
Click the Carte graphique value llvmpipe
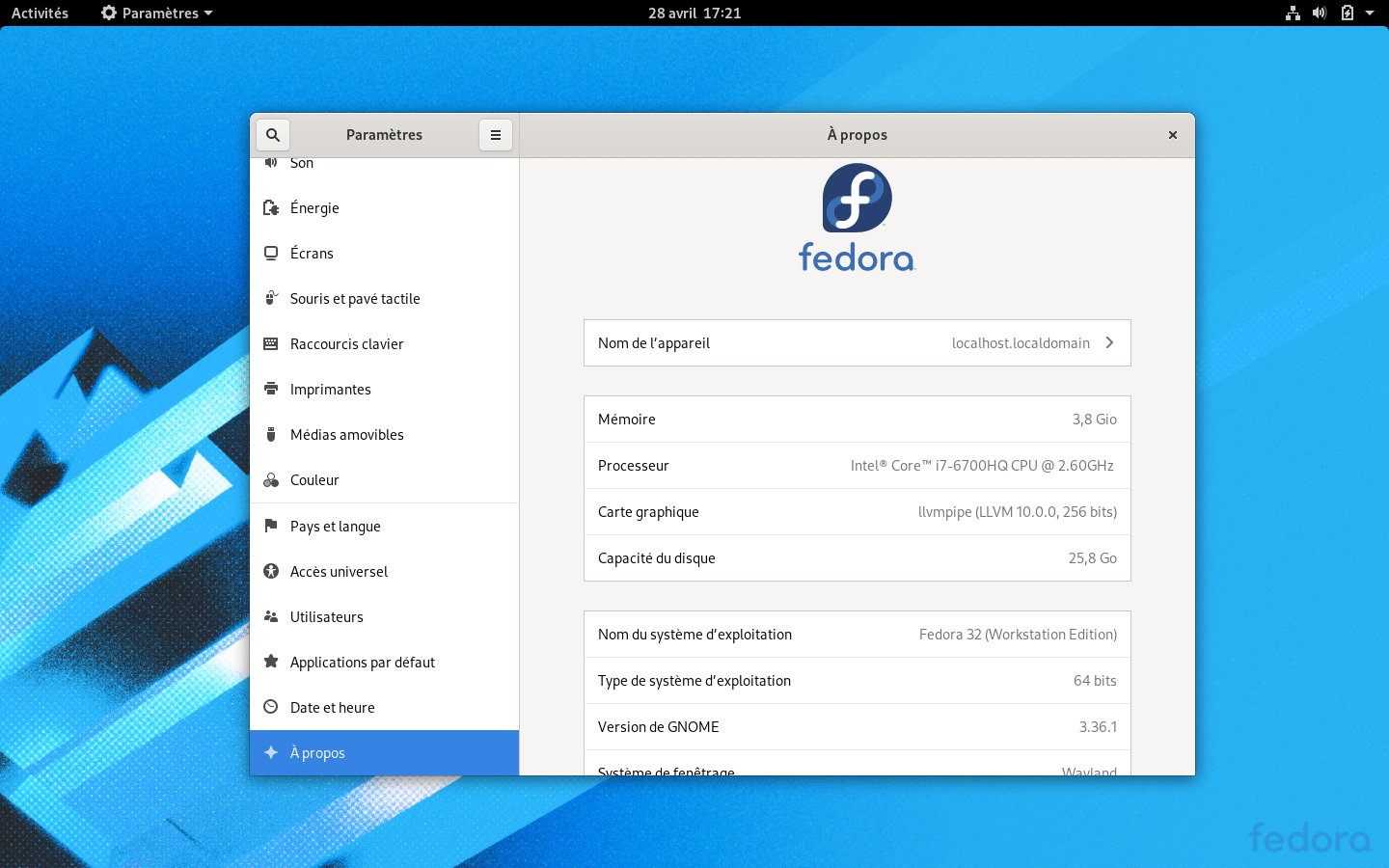pyautogui.click(x=1018, y=512)
